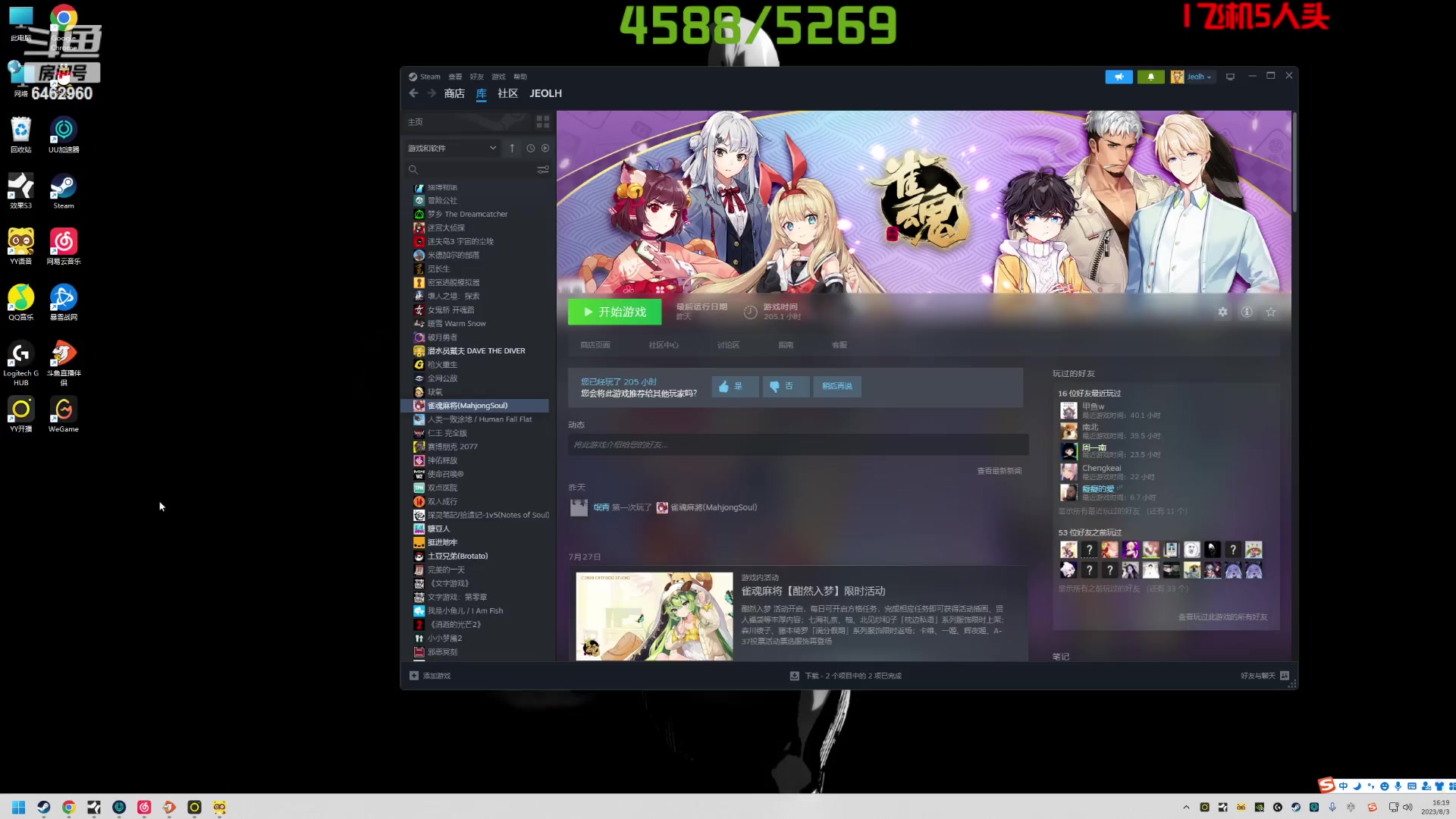Add game to favorites star icon
1456x819 pixels.
click(x=1271, y=312)
